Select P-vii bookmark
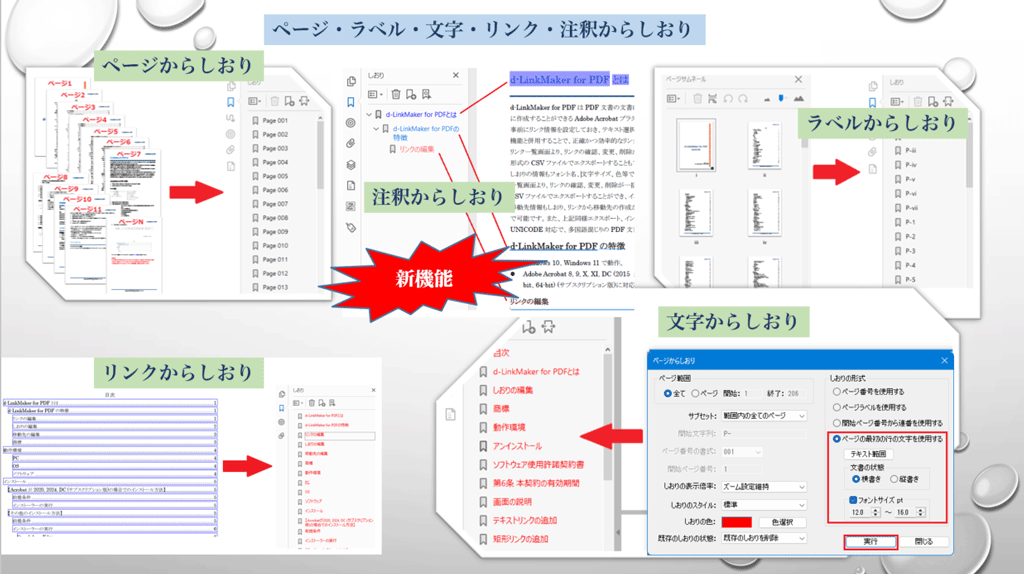1024x574 pixels. pos(912,208)
